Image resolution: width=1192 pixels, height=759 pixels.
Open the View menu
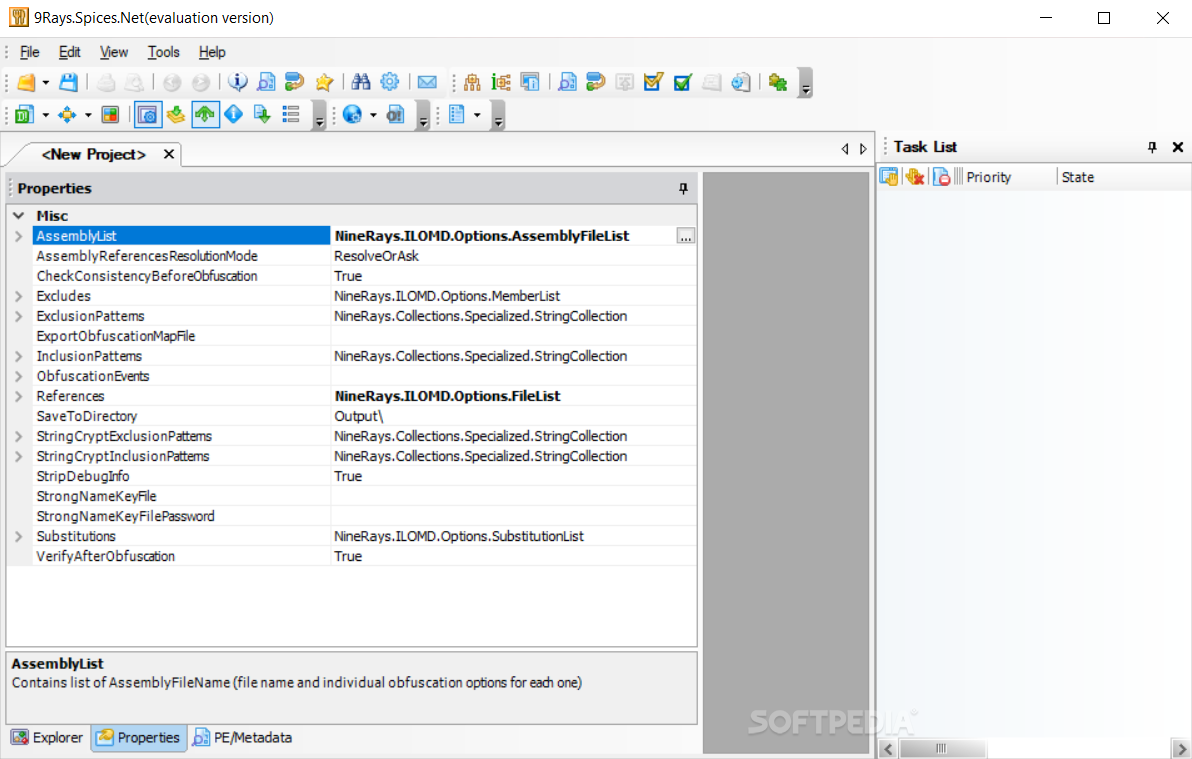(113, 52)
